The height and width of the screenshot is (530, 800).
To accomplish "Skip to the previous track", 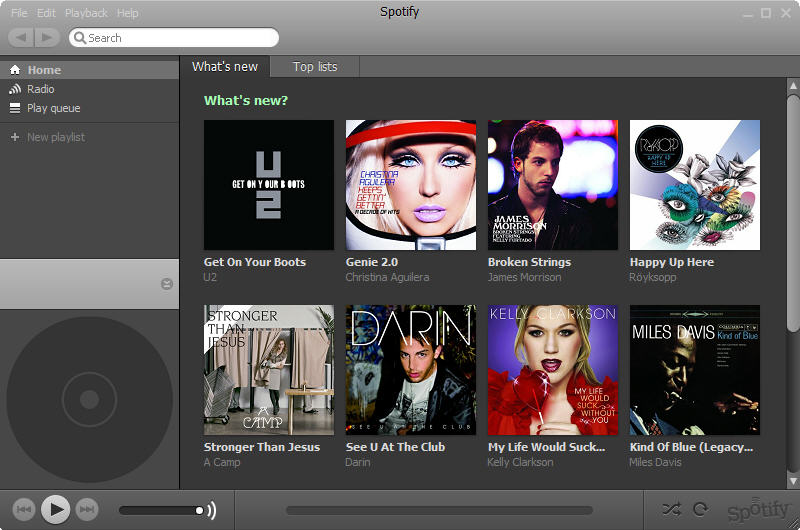I will click(x=24, y=509).
